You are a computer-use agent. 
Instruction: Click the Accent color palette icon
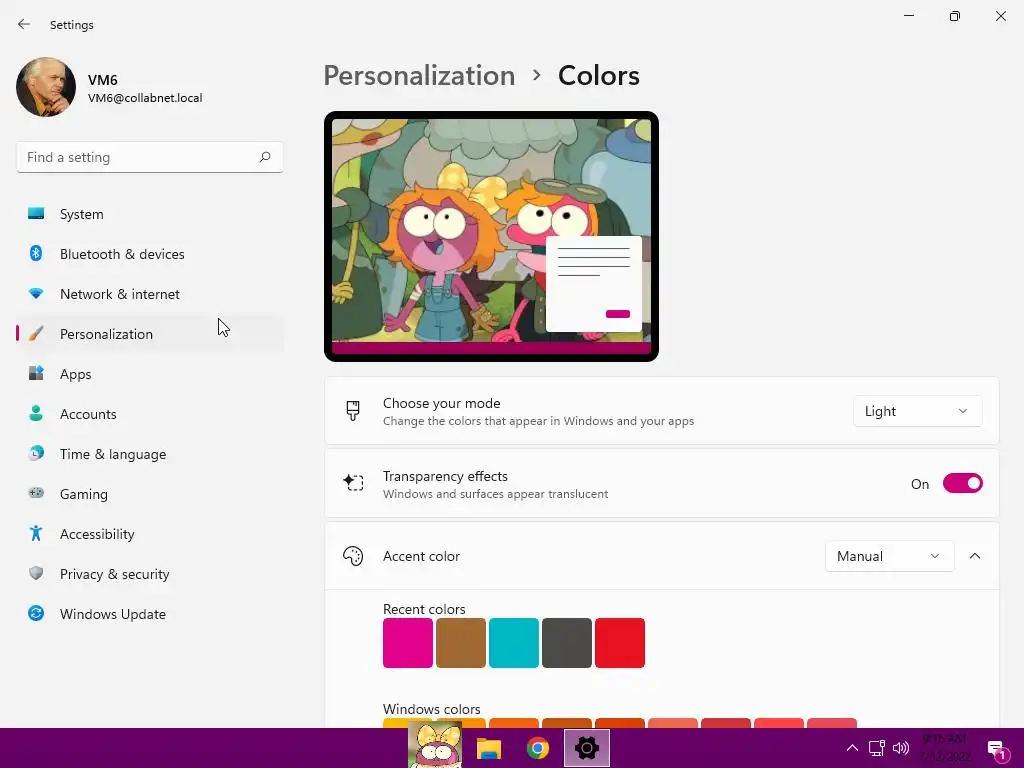[x=353, y=556]
